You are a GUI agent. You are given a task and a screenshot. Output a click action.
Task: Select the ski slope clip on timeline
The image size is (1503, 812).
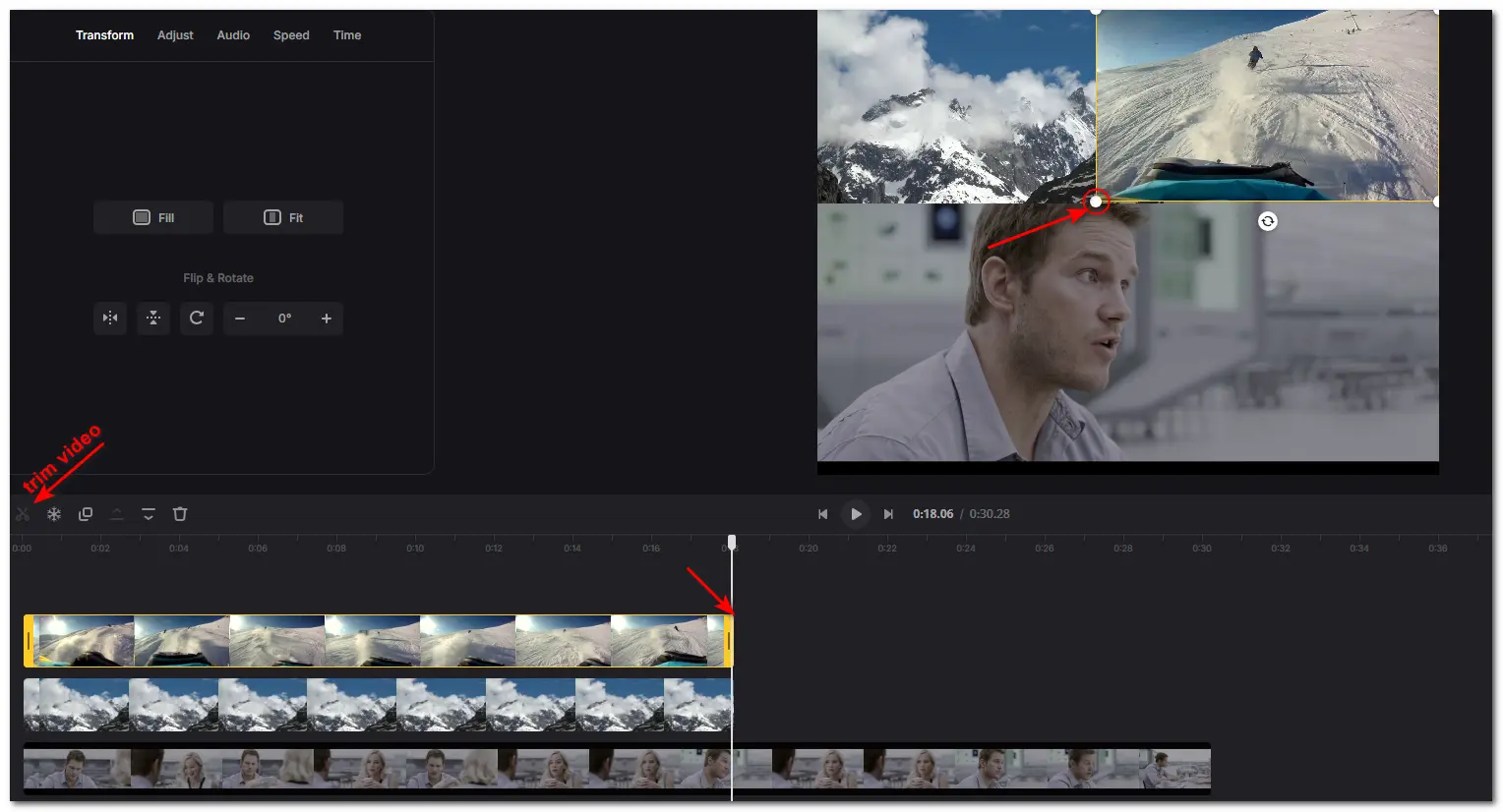pyautogui.click(x=379, y=641)
